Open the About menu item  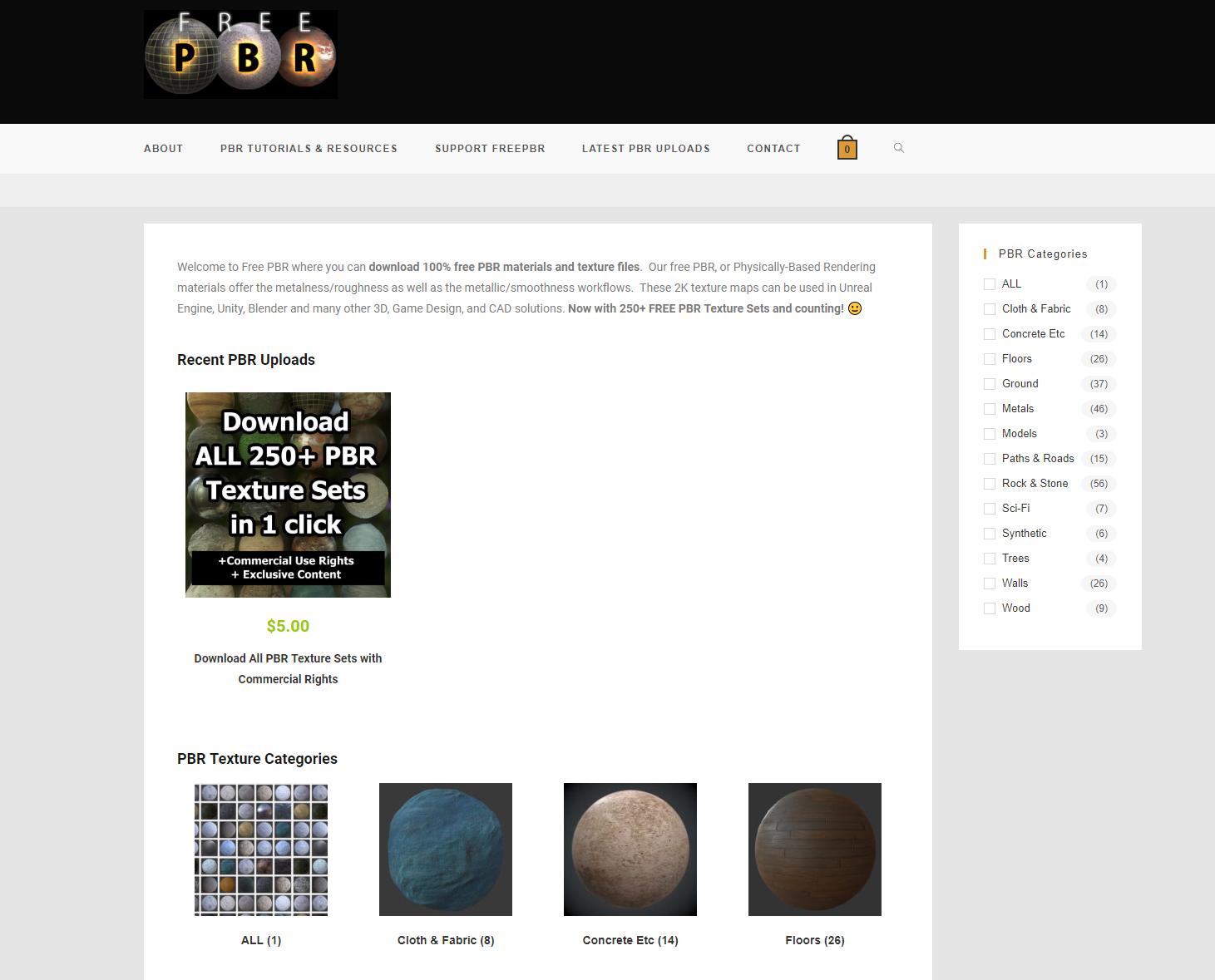(x=163, y=149)
